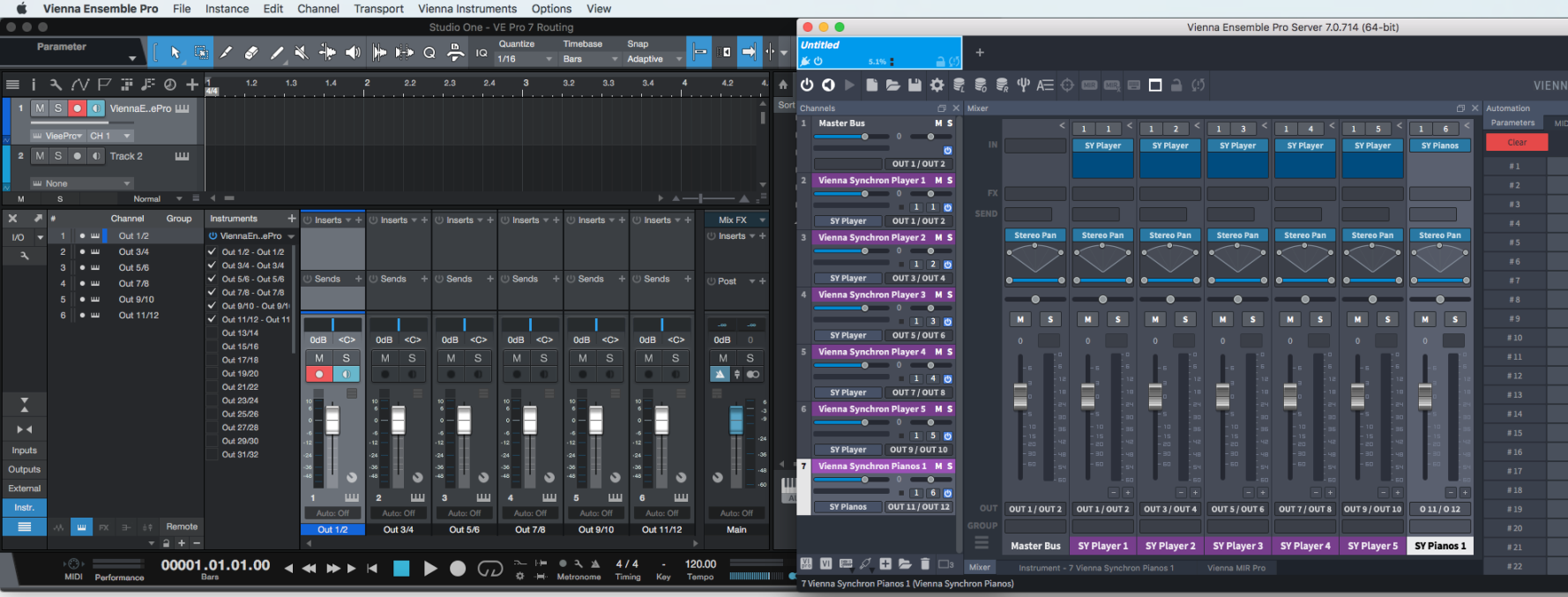
Task: Toggle the transport Loop button
Action: (x=489, y=569)
